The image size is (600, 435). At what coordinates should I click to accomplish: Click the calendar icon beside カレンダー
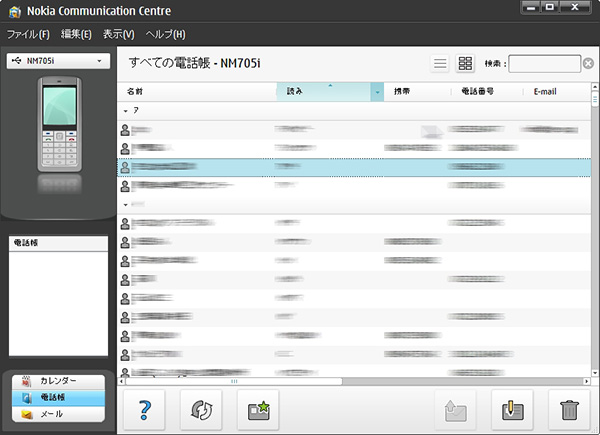(26, 381)
